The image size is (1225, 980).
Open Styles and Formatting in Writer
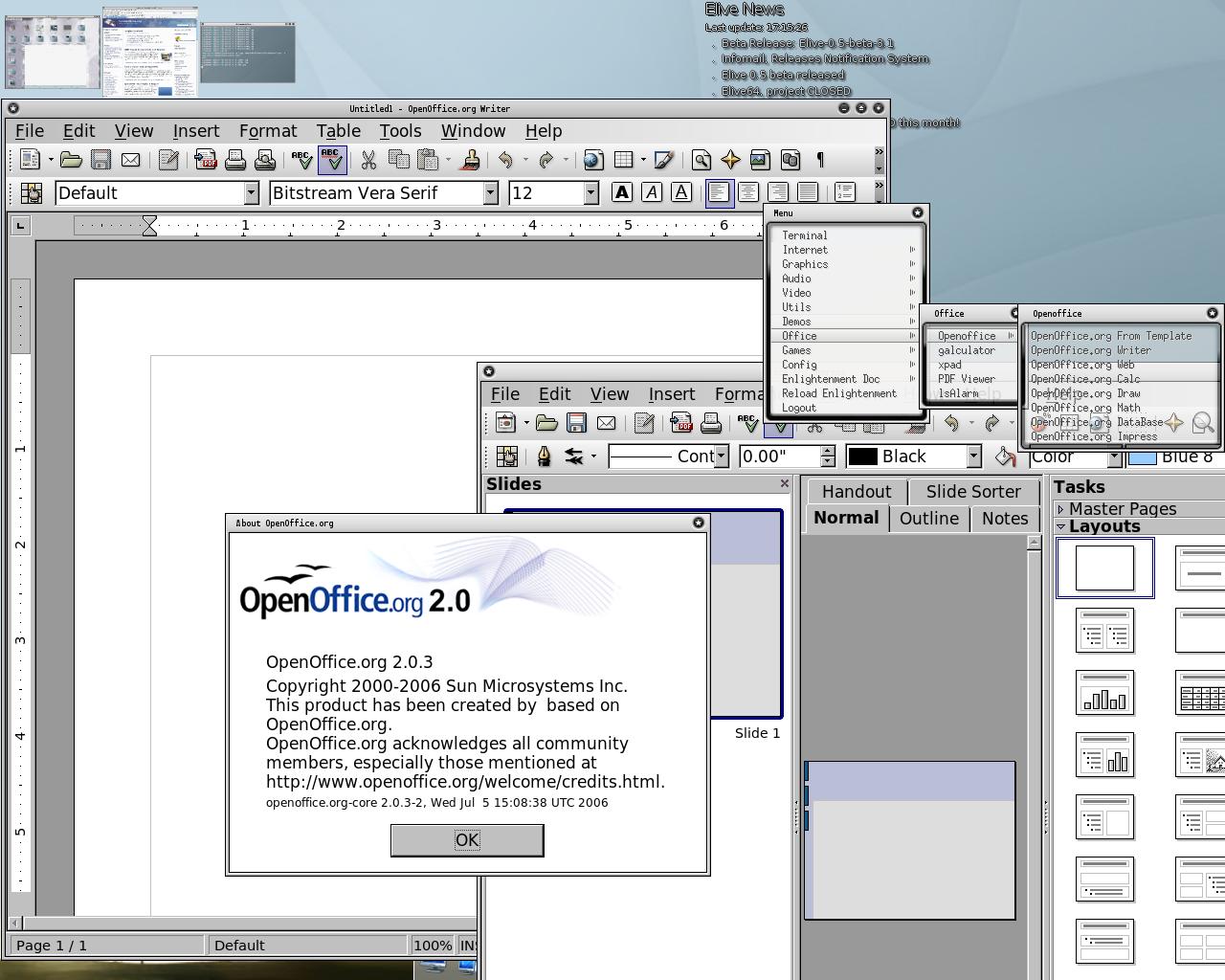pos(32,193)
